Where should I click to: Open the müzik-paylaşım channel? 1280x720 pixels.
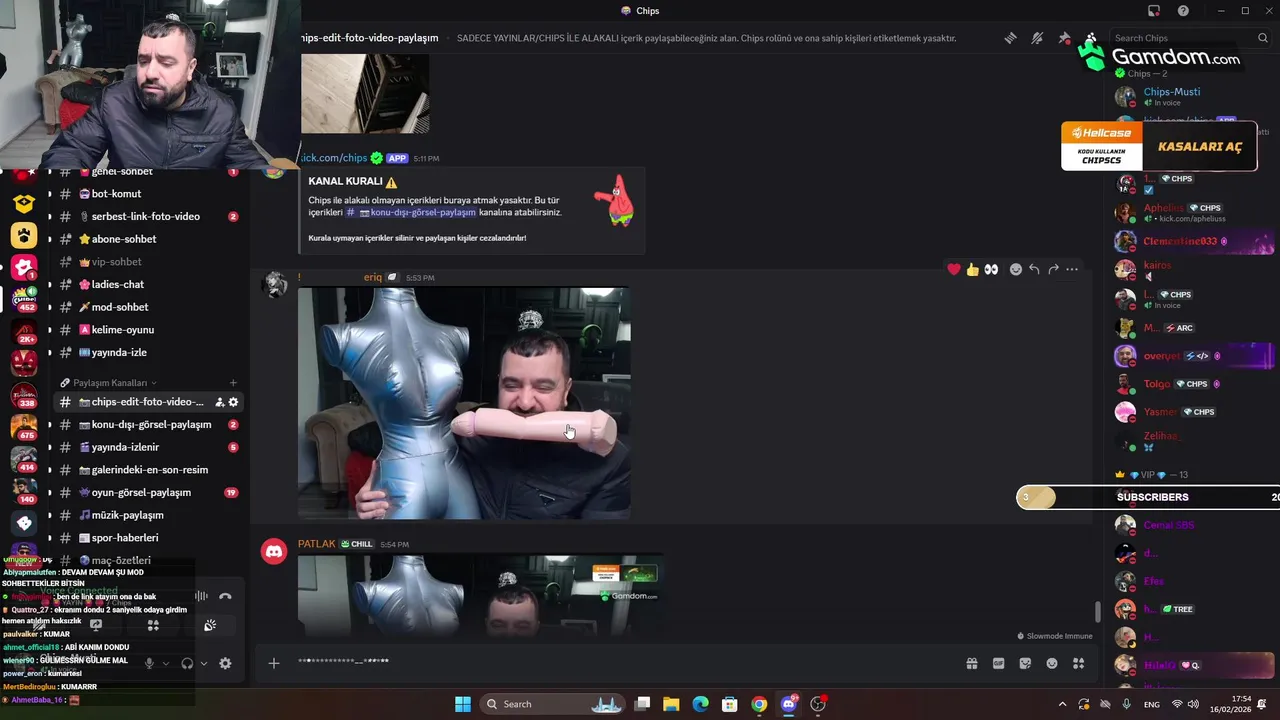[147, 515]
